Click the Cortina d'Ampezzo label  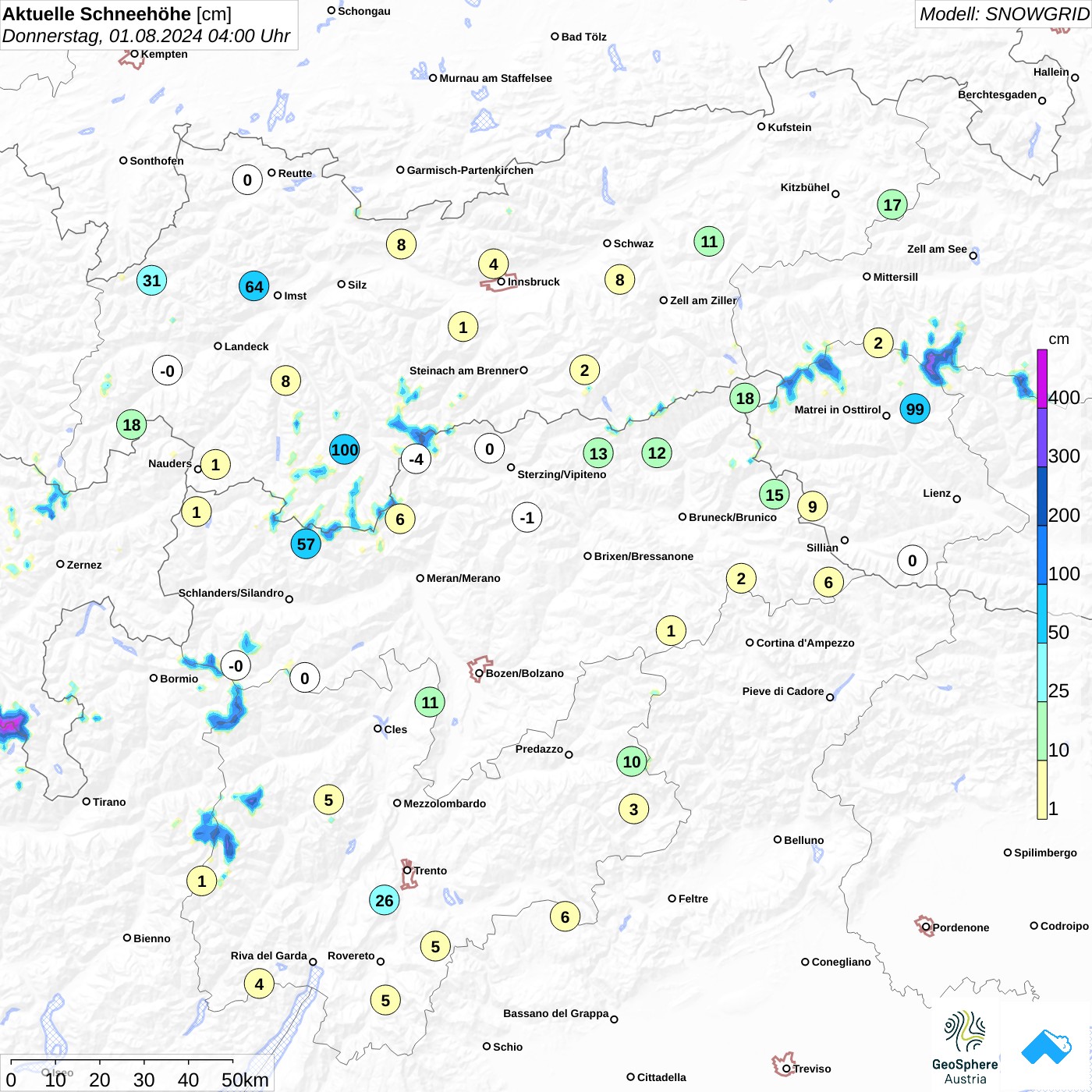point(805,643)
